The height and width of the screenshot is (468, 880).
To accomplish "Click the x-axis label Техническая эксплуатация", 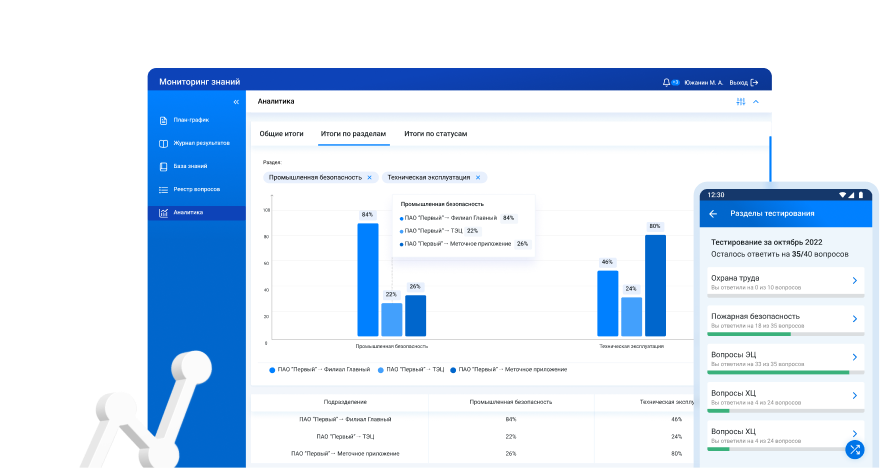I will 631,346.
